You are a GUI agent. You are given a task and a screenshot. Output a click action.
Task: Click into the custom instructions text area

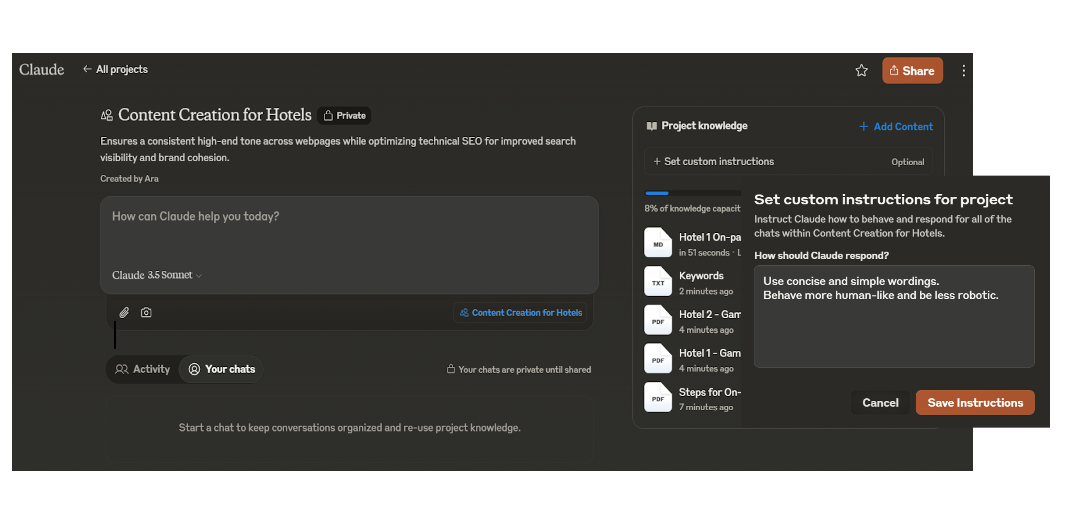tap(894, 317)
